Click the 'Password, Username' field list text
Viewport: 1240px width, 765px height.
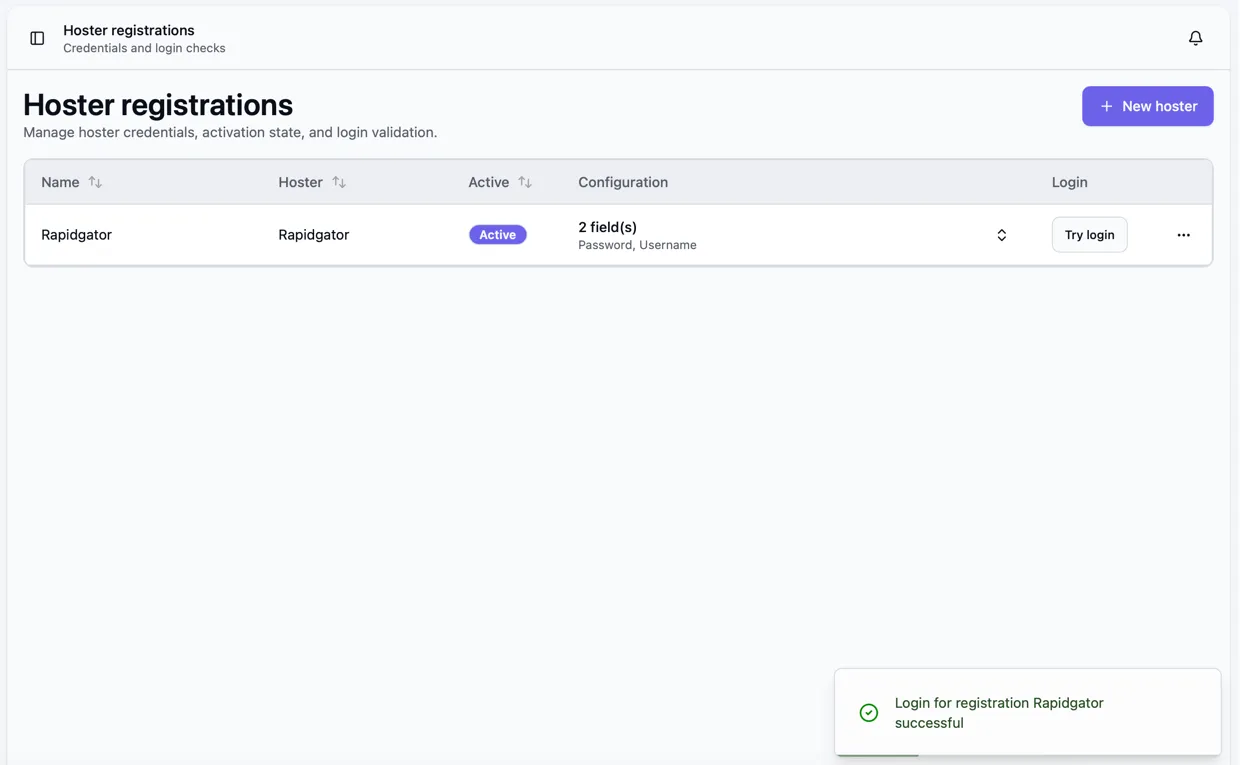tap(637, 245)
